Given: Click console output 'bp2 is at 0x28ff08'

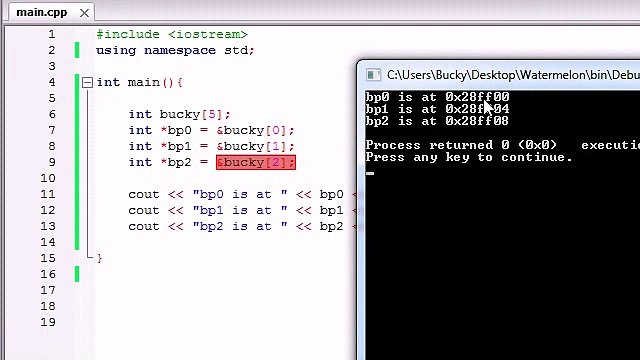Looking at the screenshot, I should coord(437,121).
